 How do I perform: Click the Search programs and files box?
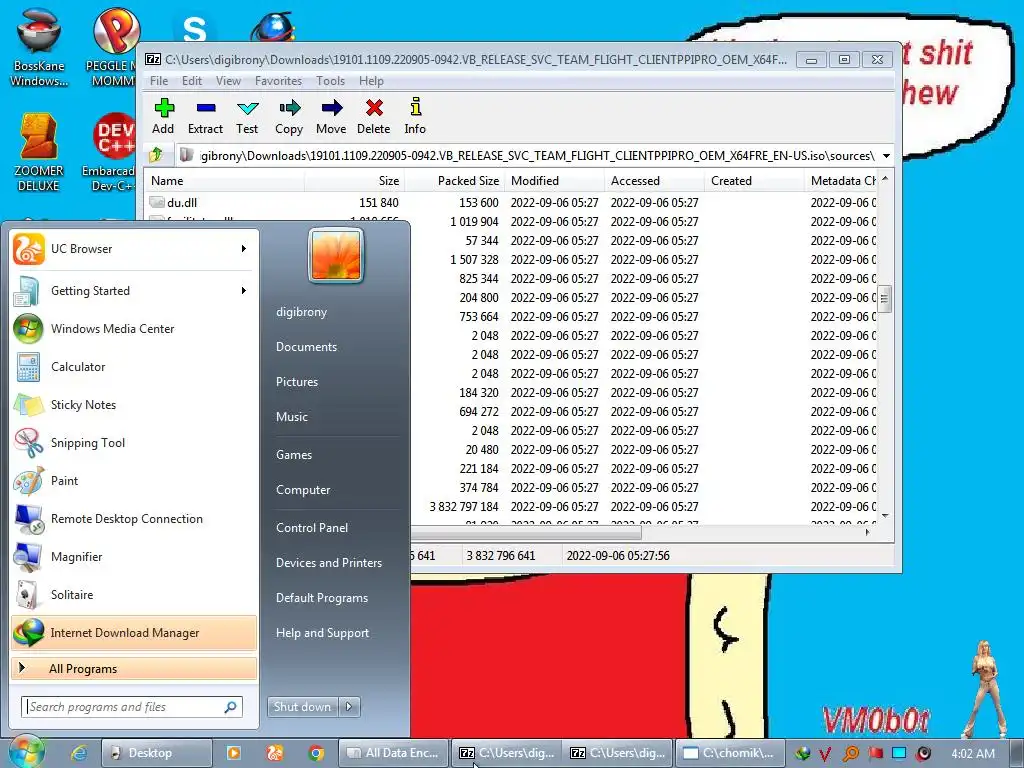(132, 707)
